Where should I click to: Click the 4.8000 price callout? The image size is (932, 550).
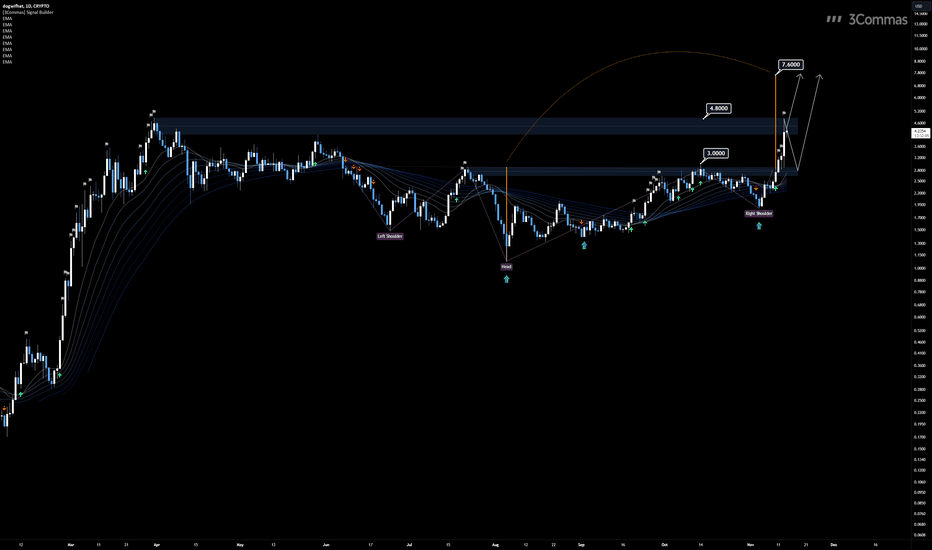pyautogui.click(x=718, y=108)
